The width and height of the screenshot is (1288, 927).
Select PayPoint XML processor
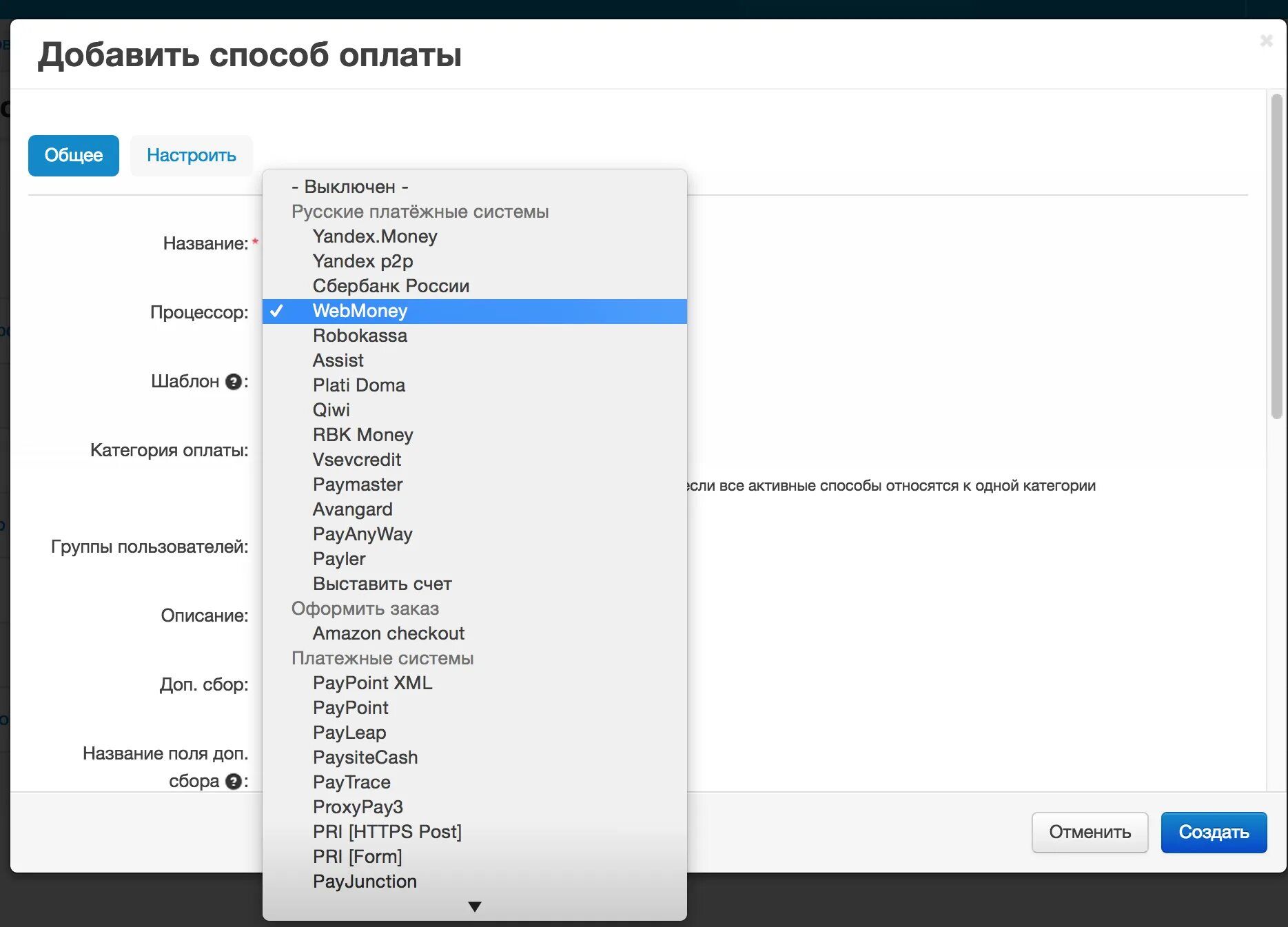pos(475,683)
